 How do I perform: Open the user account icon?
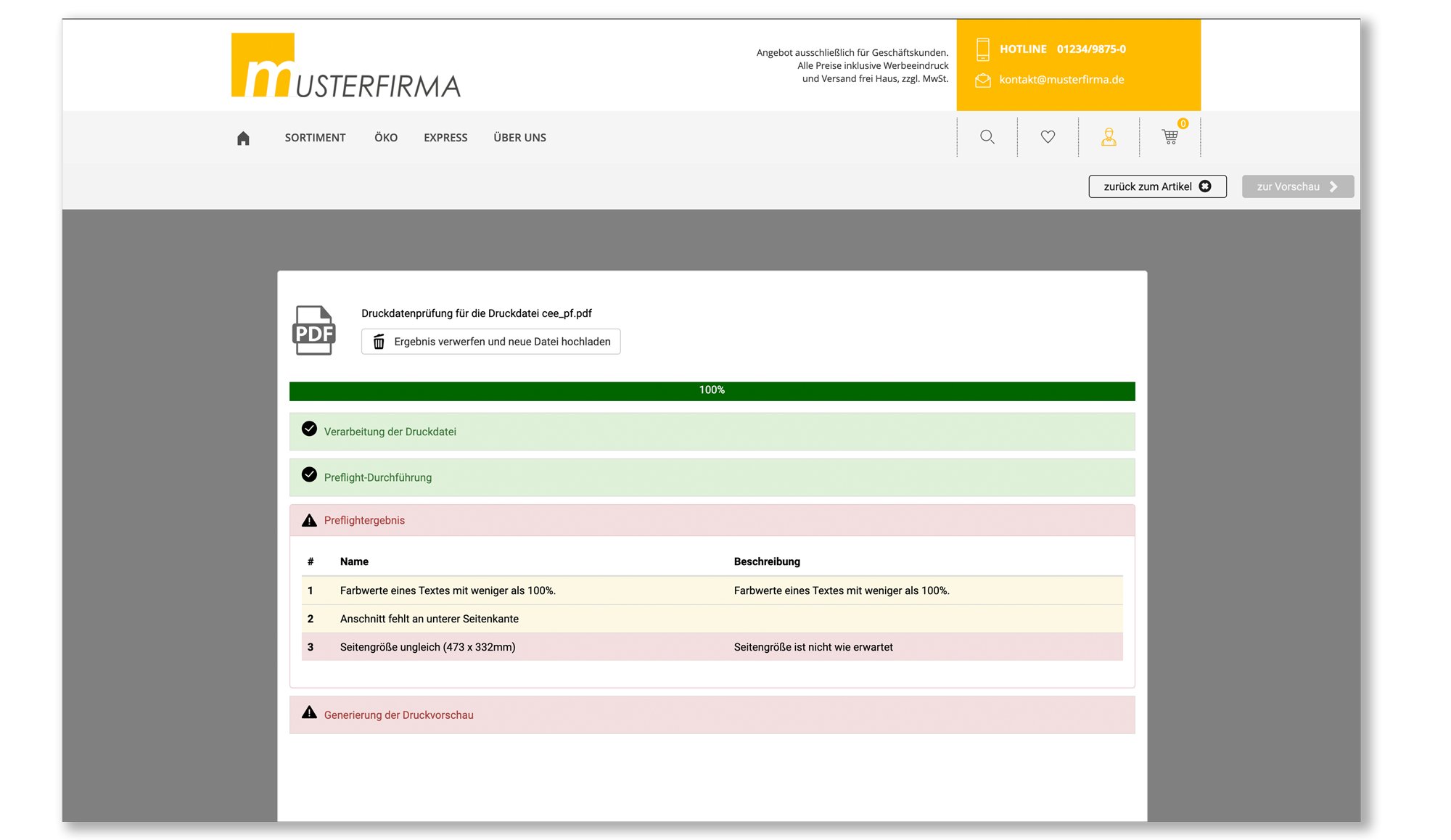click(1109, 137)
